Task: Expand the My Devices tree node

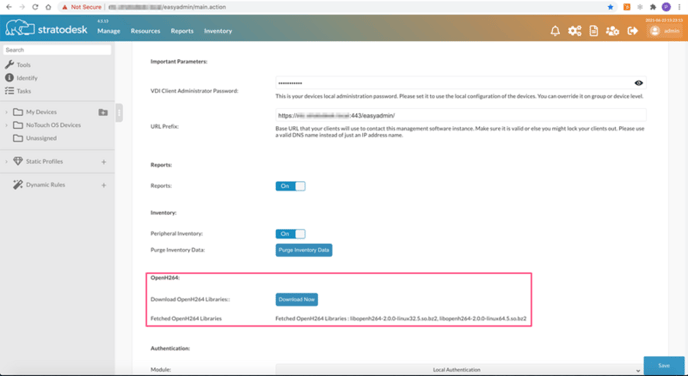Action: pos(6,112)
